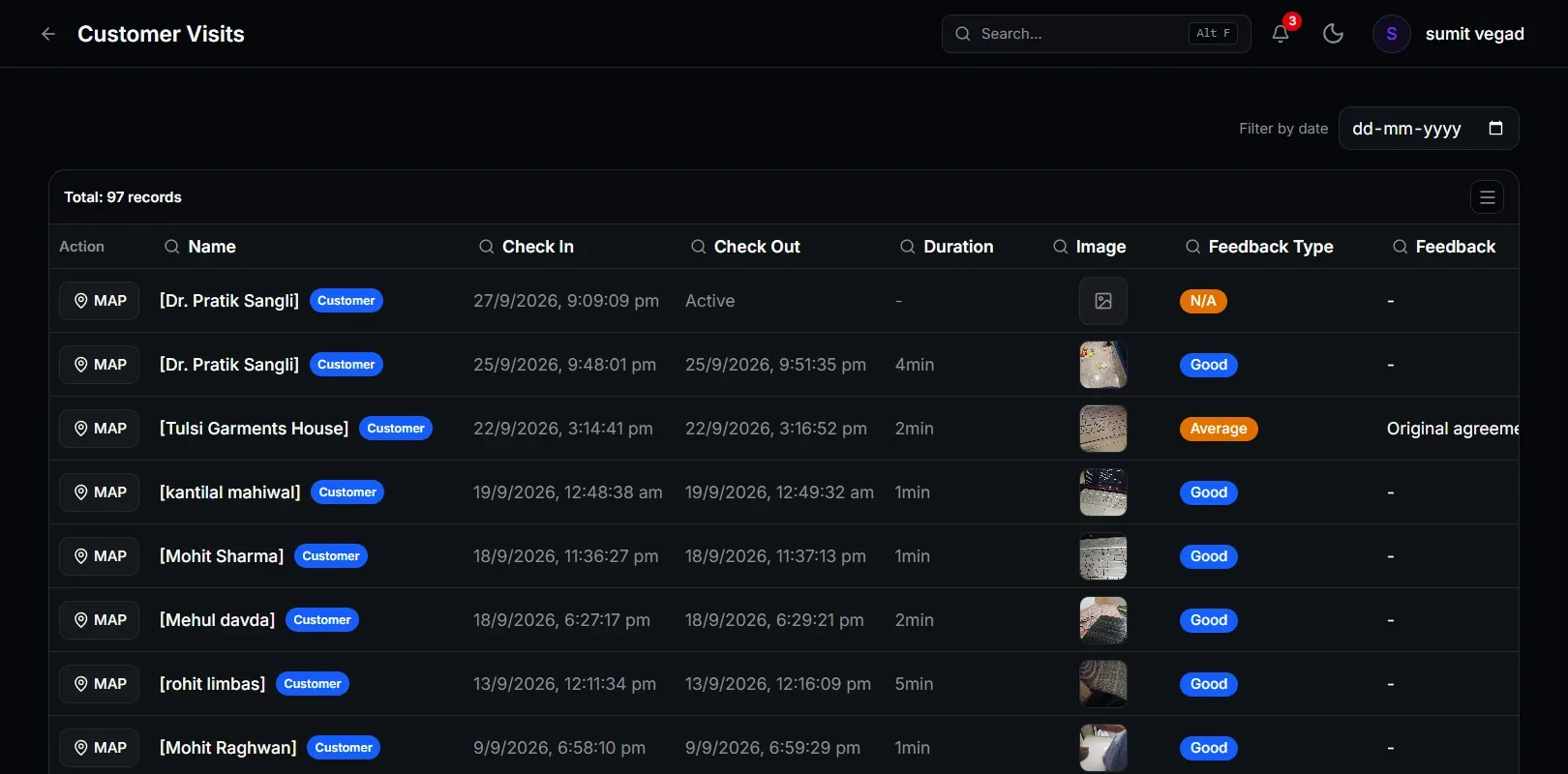Open Feedback Type column search icon

coord(1192,247)
